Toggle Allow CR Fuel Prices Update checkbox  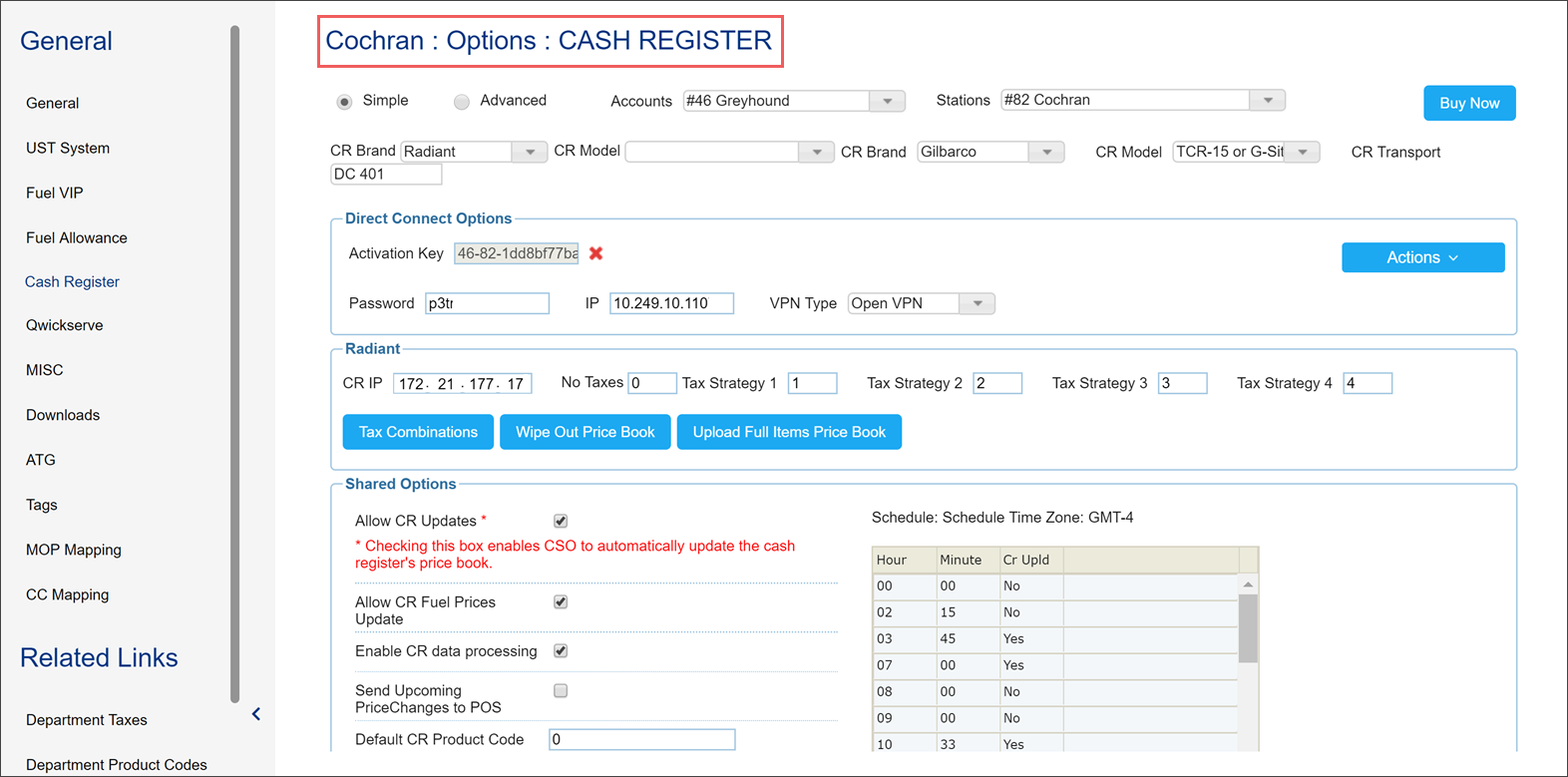561,601
